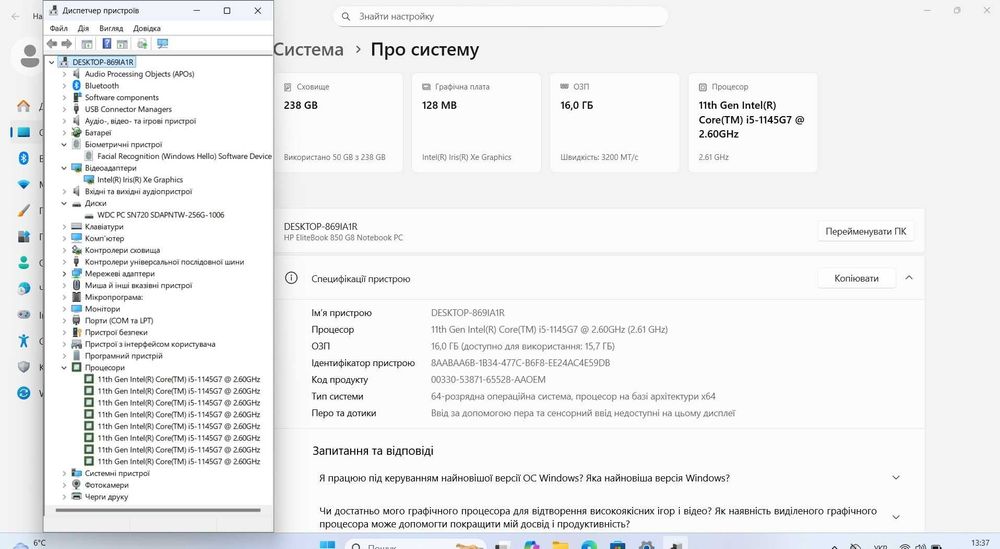Open the Network Wi-Fi icon in Settings sidebar
The width and height of the screenshot is (1000, 549).
[x=24, y=184]
